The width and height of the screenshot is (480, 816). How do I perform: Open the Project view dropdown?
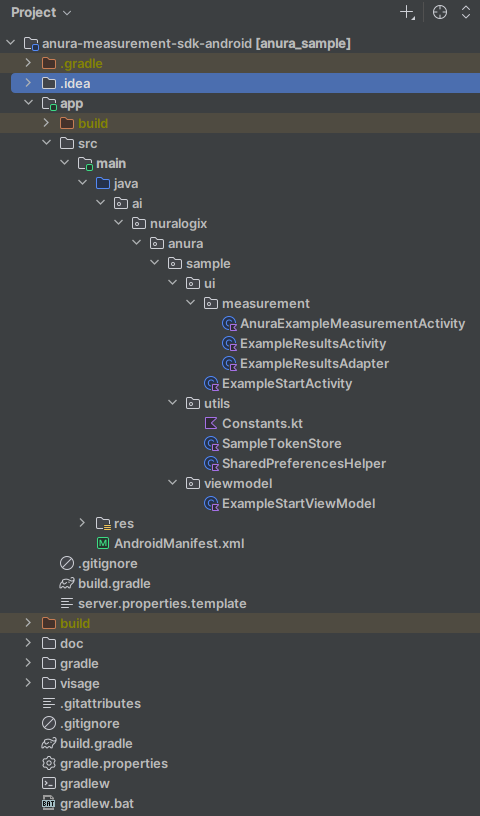[41, 12]
